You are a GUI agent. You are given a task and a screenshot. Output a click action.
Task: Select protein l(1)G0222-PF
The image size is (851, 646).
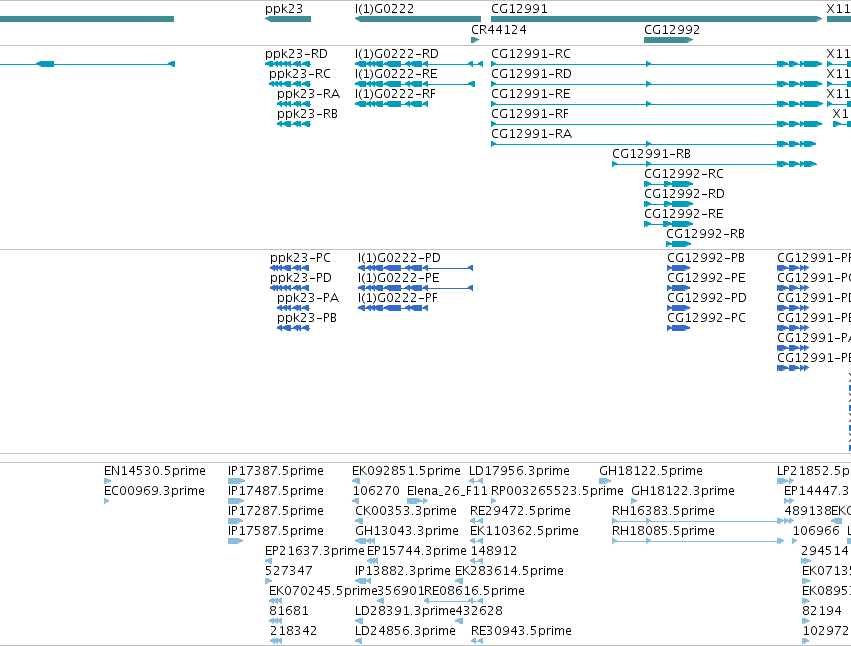(393, 308)
